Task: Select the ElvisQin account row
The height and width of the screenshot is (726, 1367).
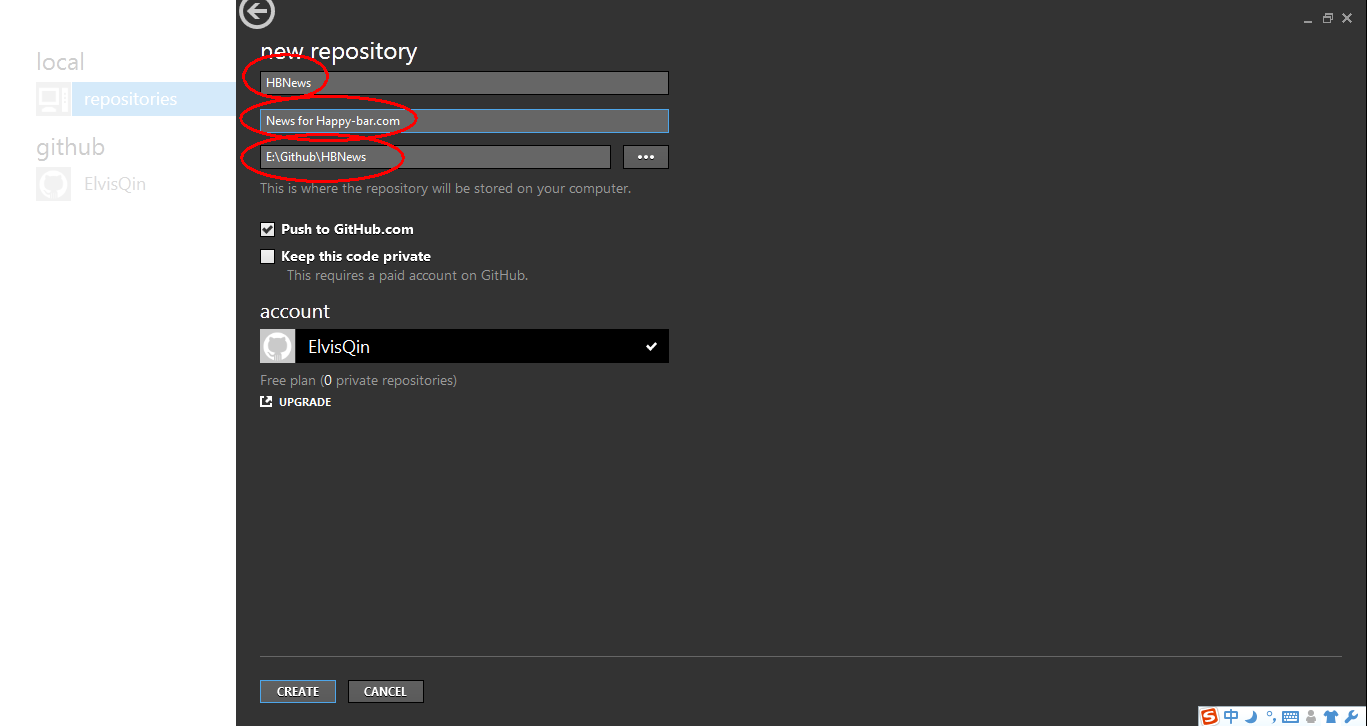Action: tap(464, 346)
